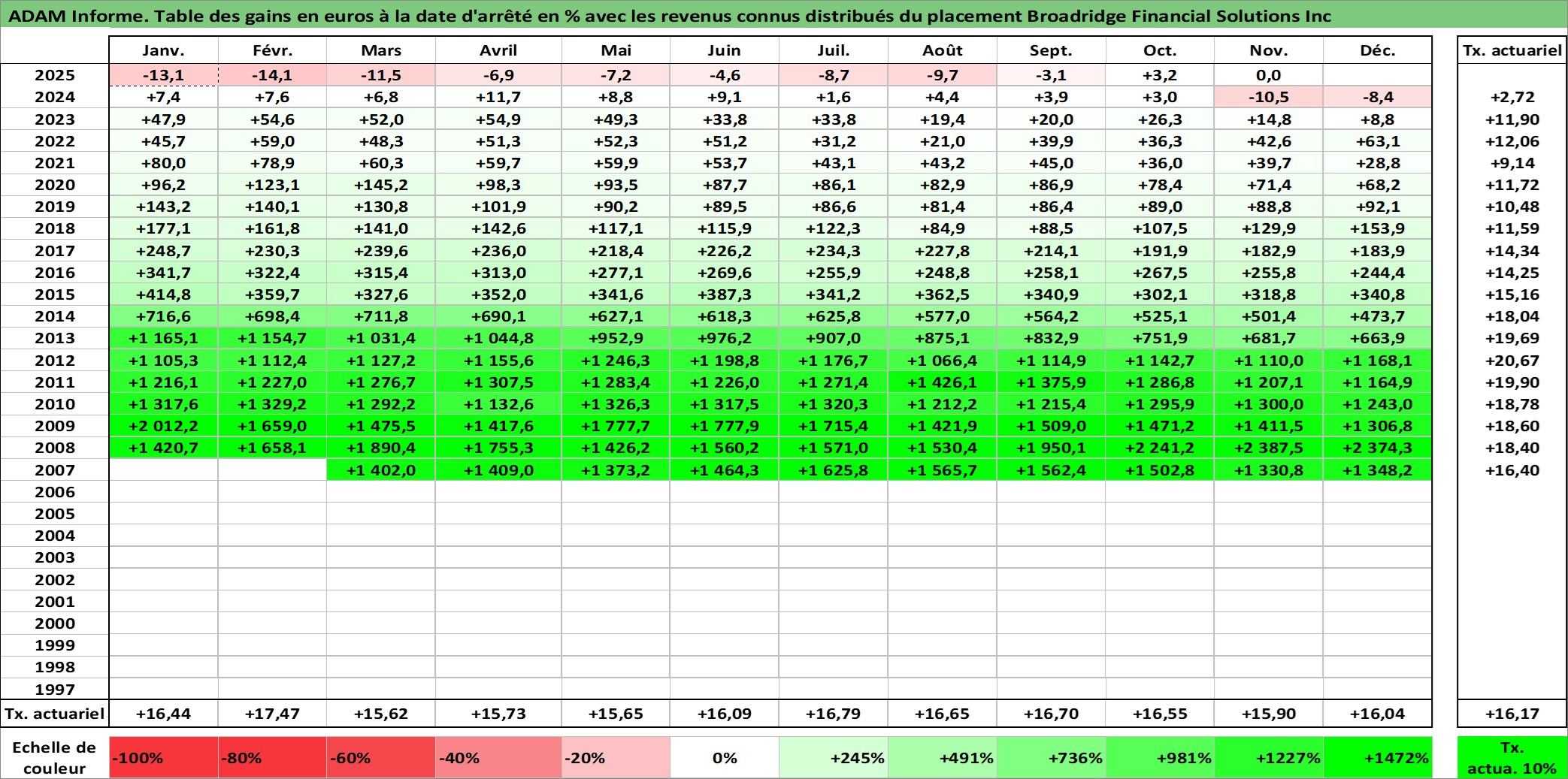Viewport: 1568px width, 779px height.
Task: Click the +2 241,2 cell for October 2008
Action: [1160, 448]
